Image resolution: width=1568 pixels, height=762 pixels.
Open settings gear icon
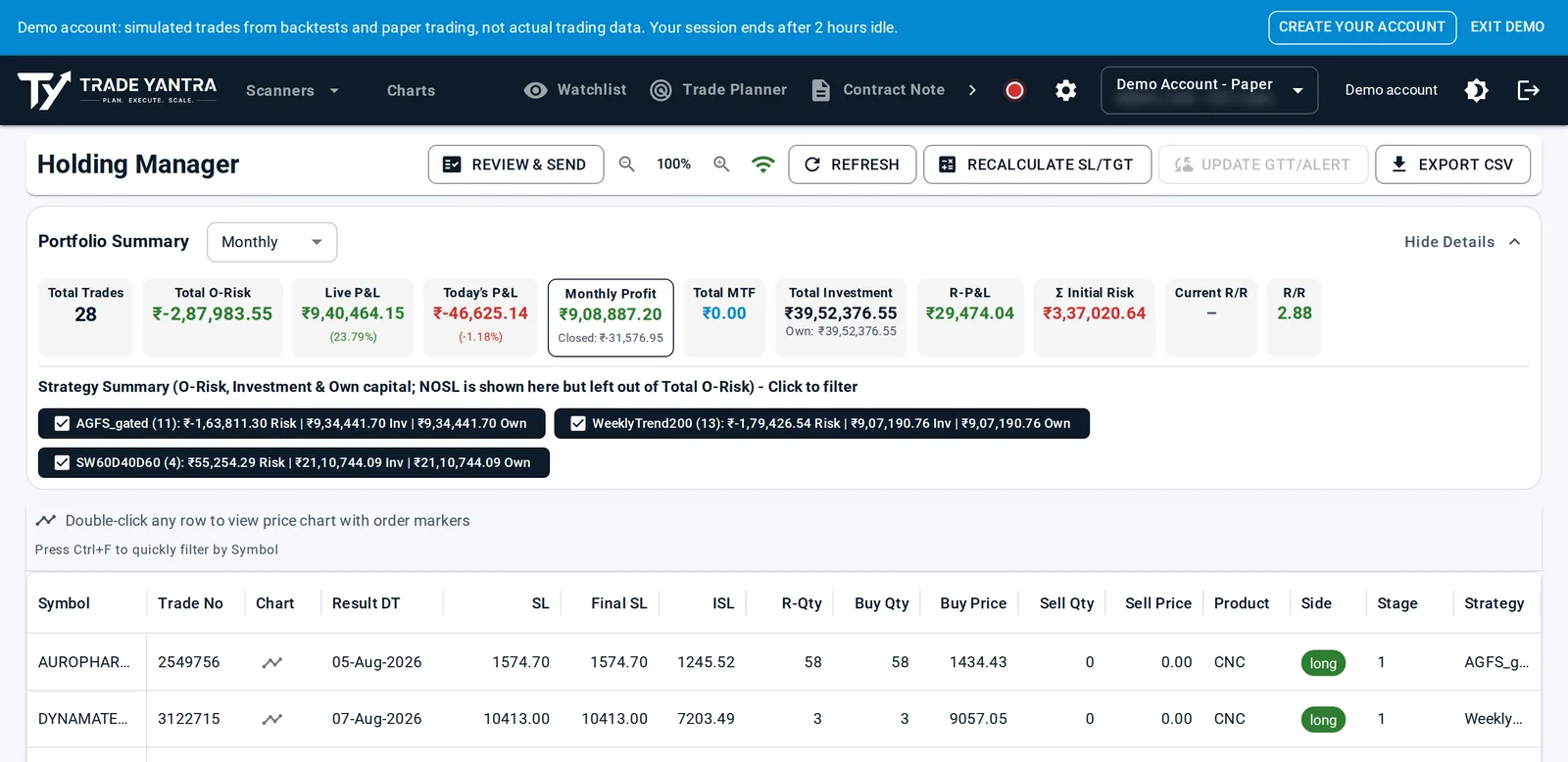coord(1066,90)
